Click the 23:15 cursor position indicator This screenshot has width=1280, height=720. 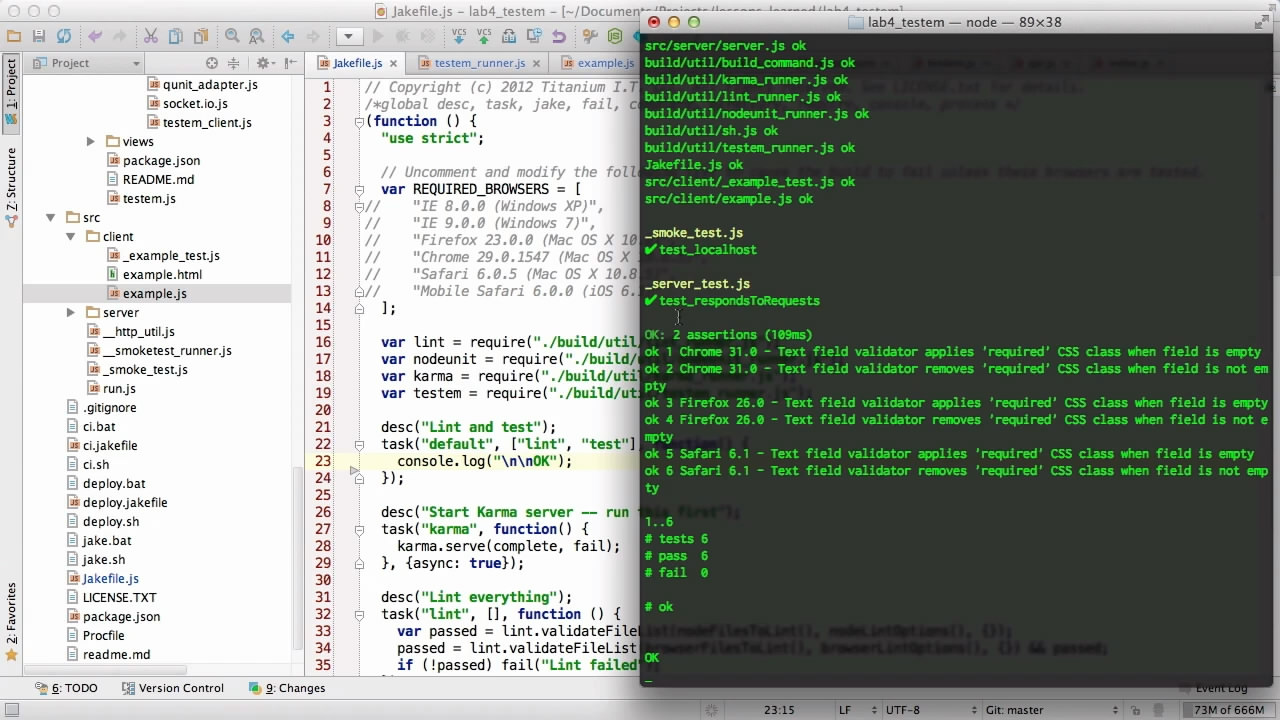point(778,710)
